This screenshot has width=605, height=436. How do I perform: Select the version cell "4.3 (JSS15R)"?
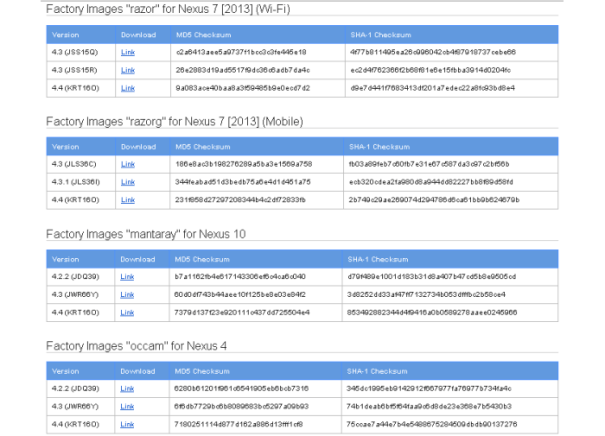coord(74,70)
